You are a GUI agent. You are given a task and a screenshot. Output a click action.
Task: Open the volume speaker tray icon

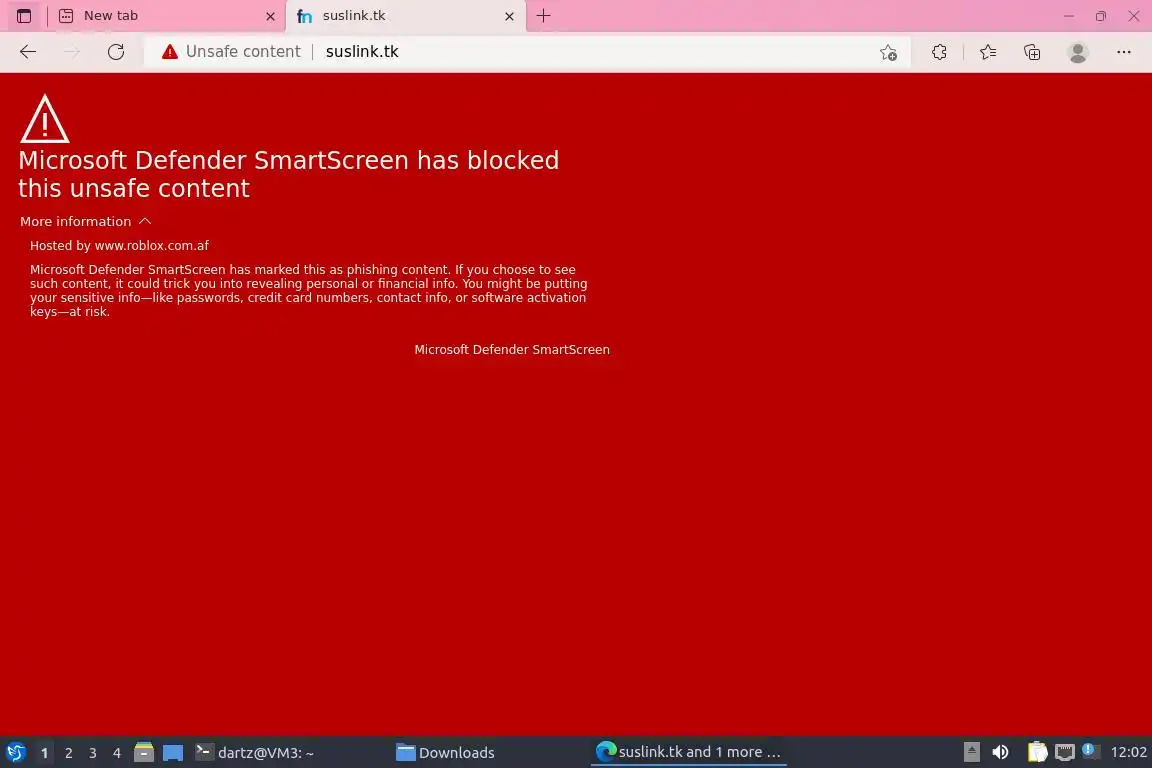click(x=1000, y=752)
